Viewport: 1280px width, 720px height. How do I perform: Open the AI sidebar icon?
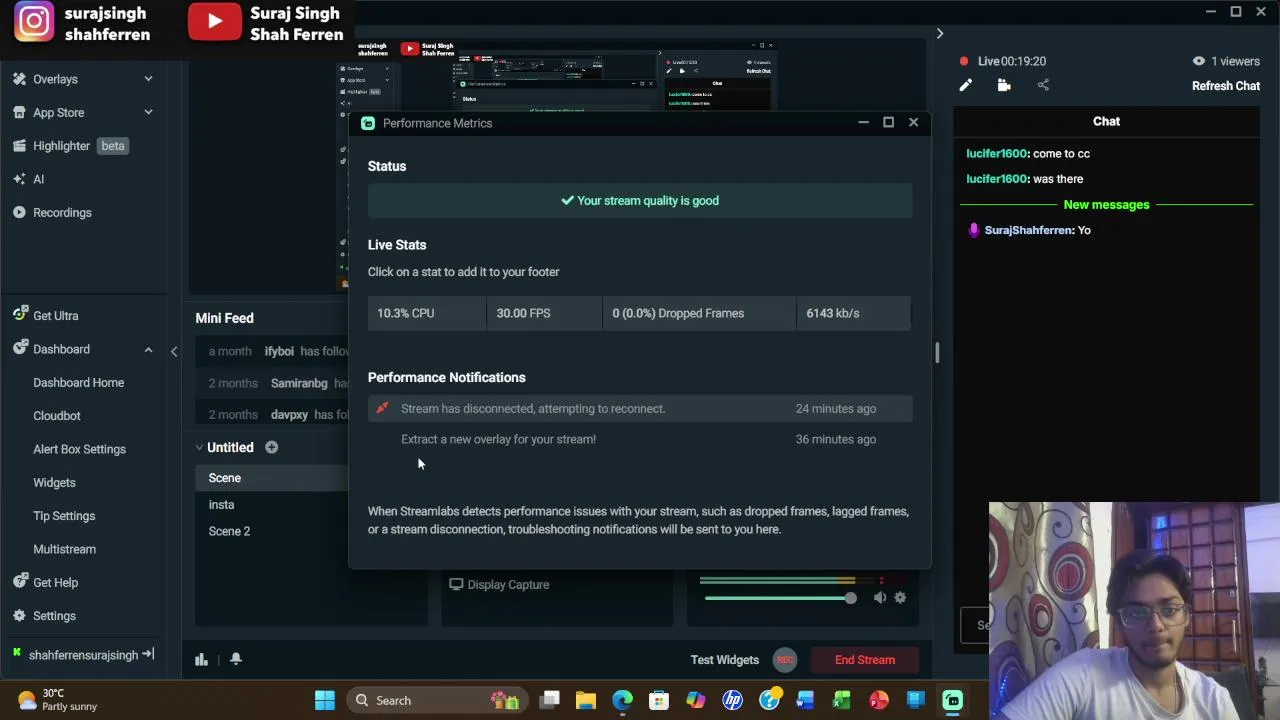point(19,179)
